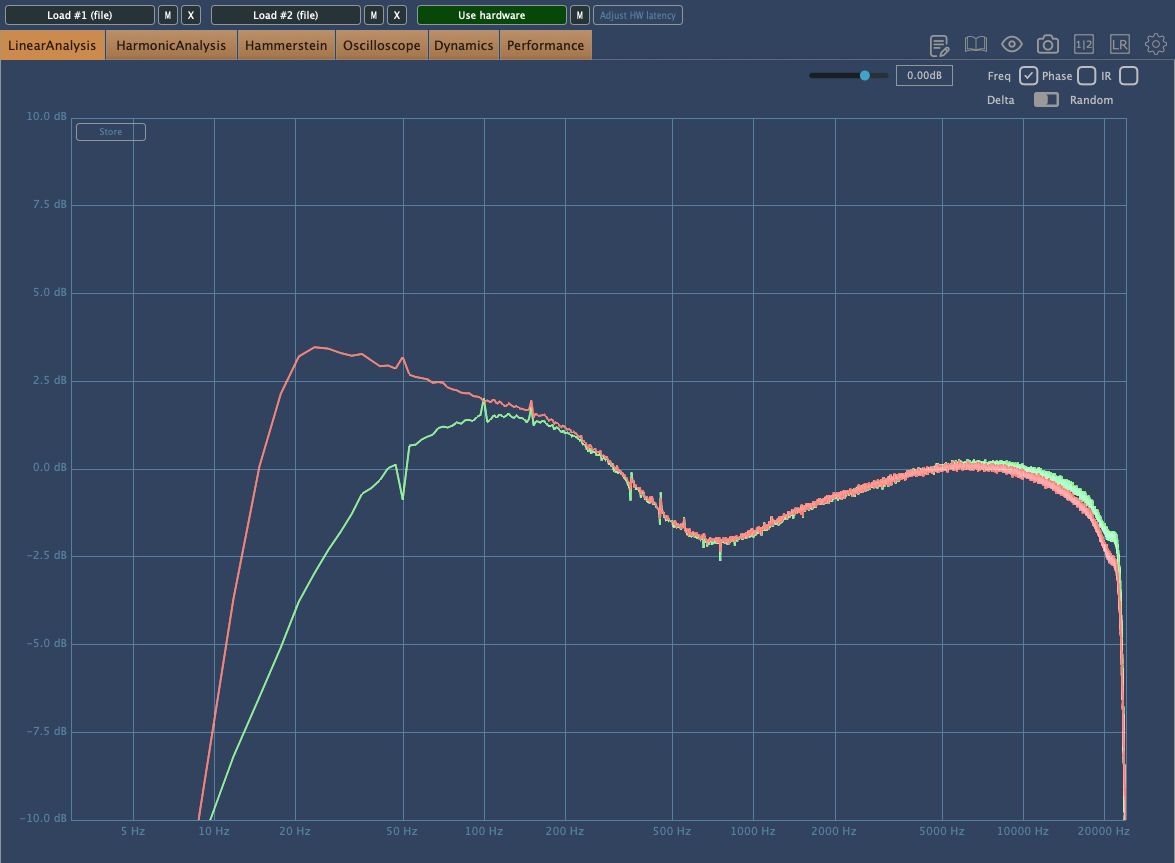Enable the Phase checkbox
This screenshot has width=1175, height=863.
[x=1086, y=76]
